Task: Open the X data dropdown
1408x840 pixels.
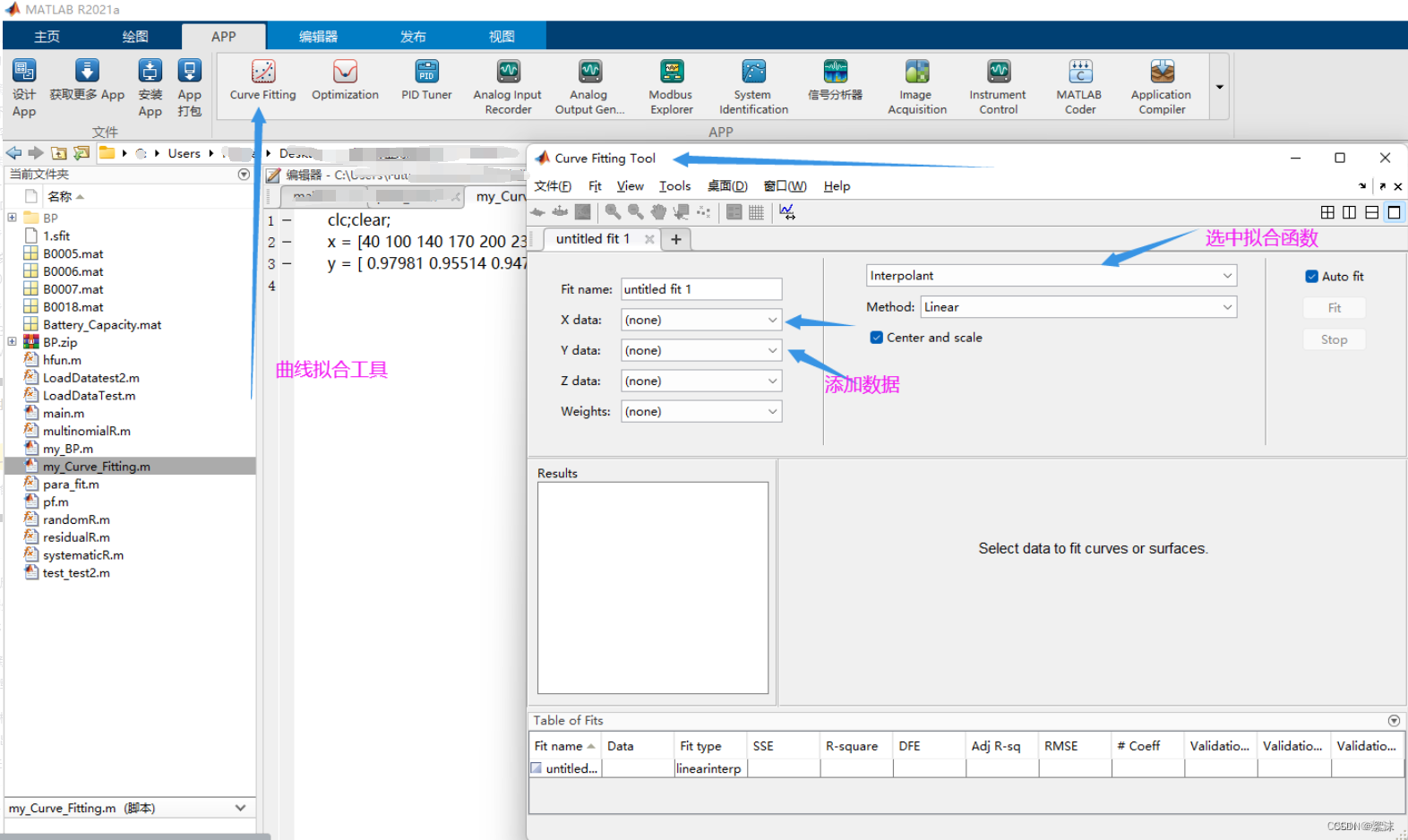Action: pyautogui.click(x=701, y=320)
